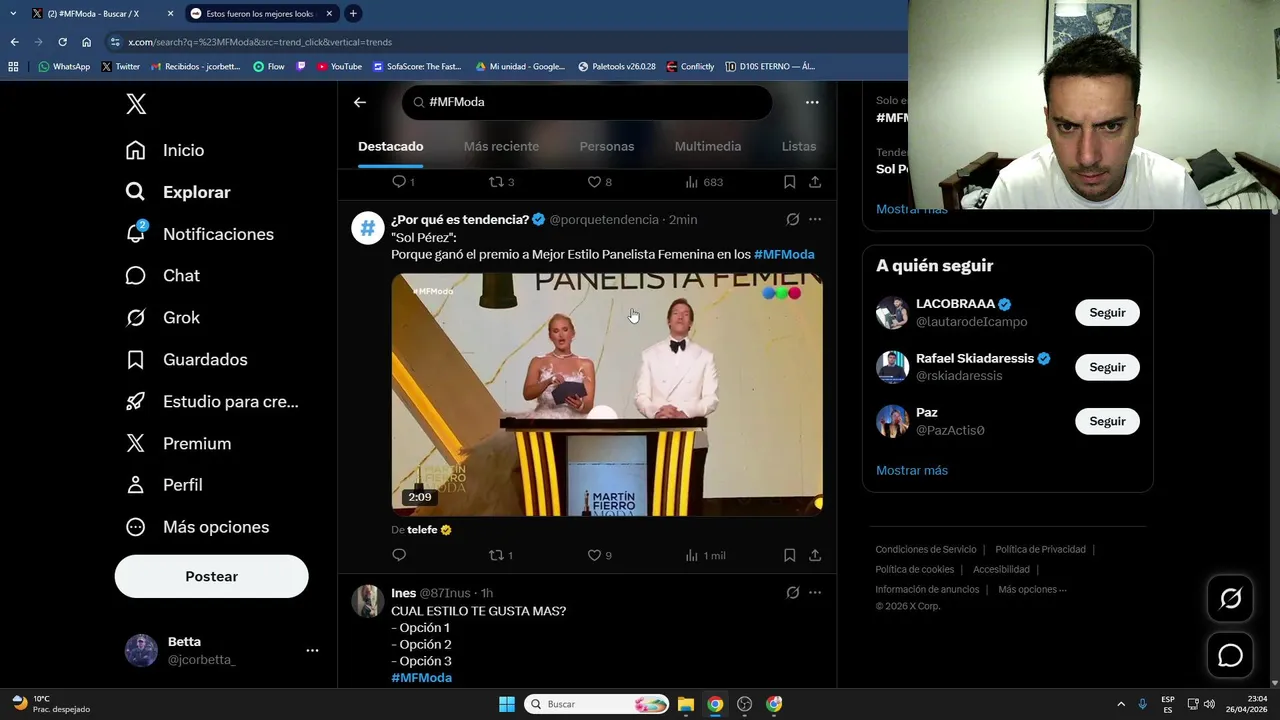
Task: Play the Panelista Femenina video thumbnail
Action: point(607,395)
